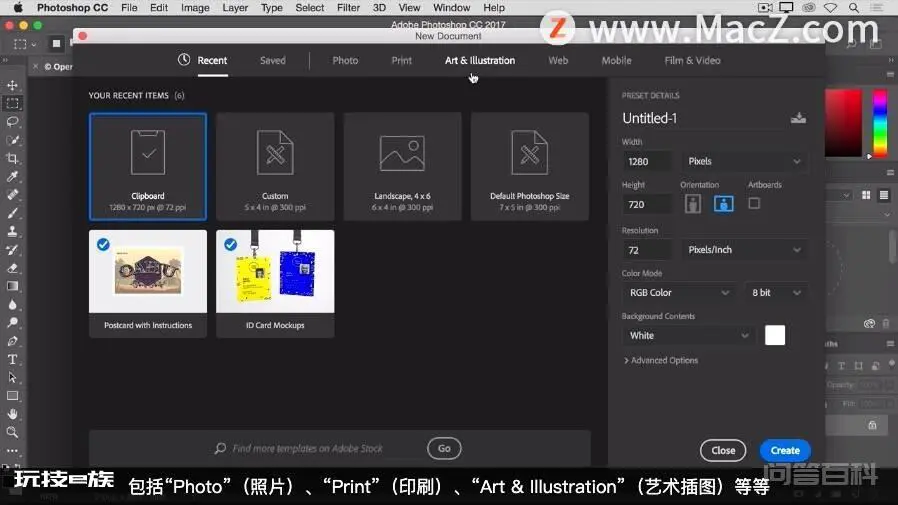Choose landscape orientation

(x=723, y=204)
